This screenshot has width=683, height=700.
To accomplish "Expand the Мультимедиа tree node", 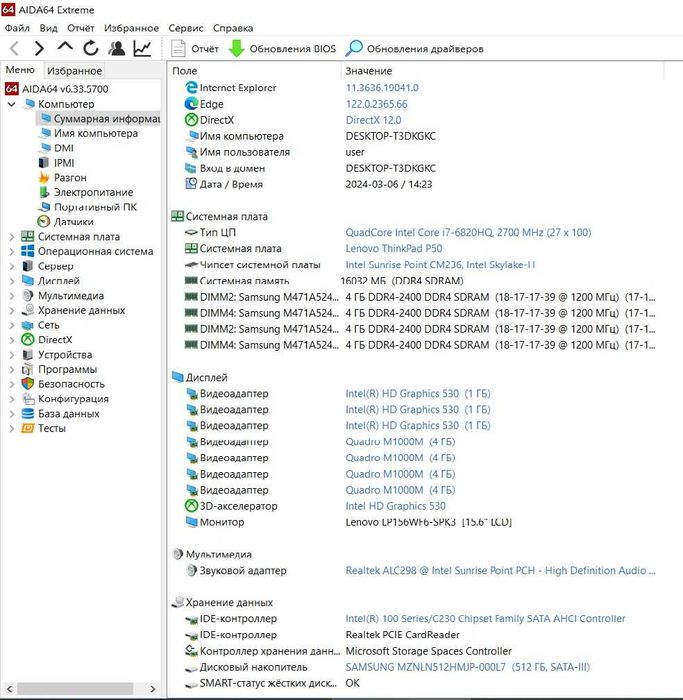I will [x=12, y=296].
